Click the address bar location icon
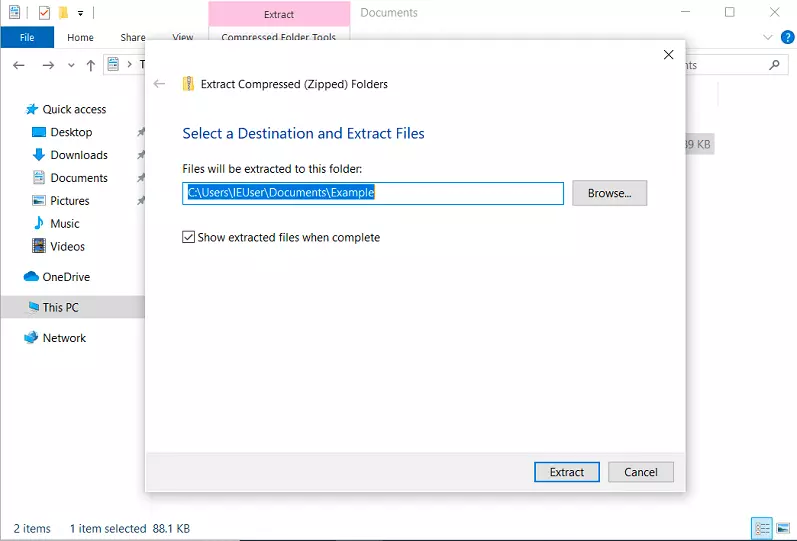The width and height of the screenshot is (797, 541). tap(113, 65)
